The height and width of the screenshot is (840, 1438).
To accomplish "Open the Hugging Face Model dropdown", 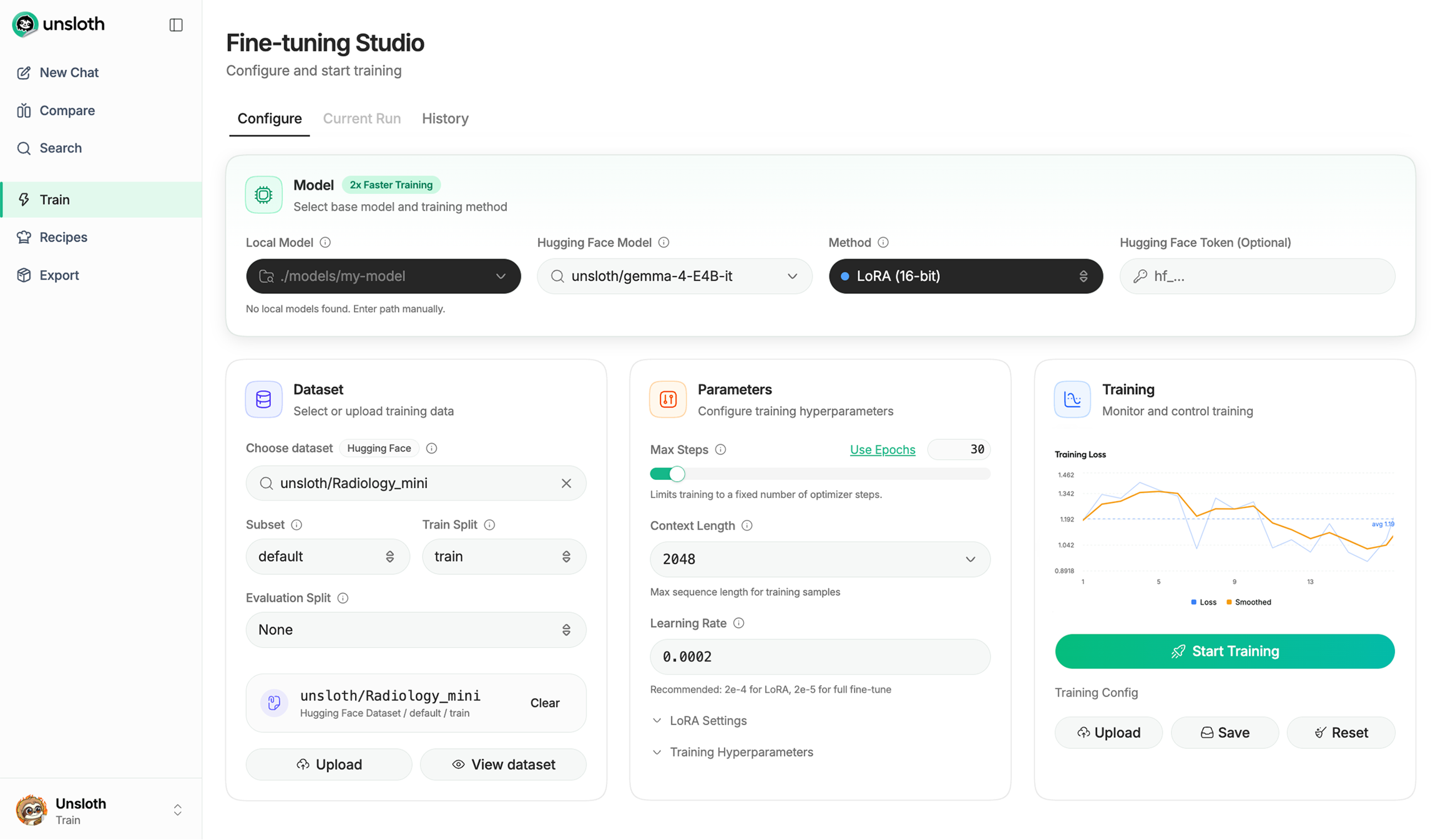I will 675,276.
